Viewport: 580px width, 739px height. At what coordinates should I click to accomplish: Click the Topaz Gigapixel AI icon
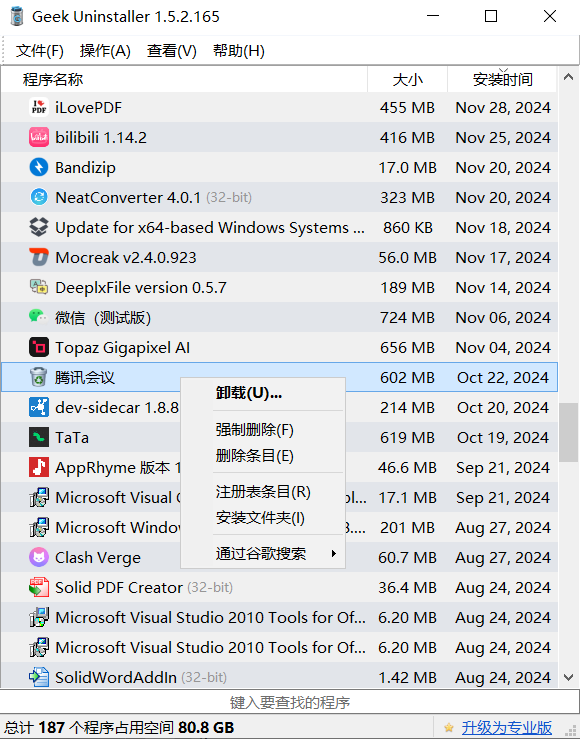pyautogui.click(x=39, y=347)
